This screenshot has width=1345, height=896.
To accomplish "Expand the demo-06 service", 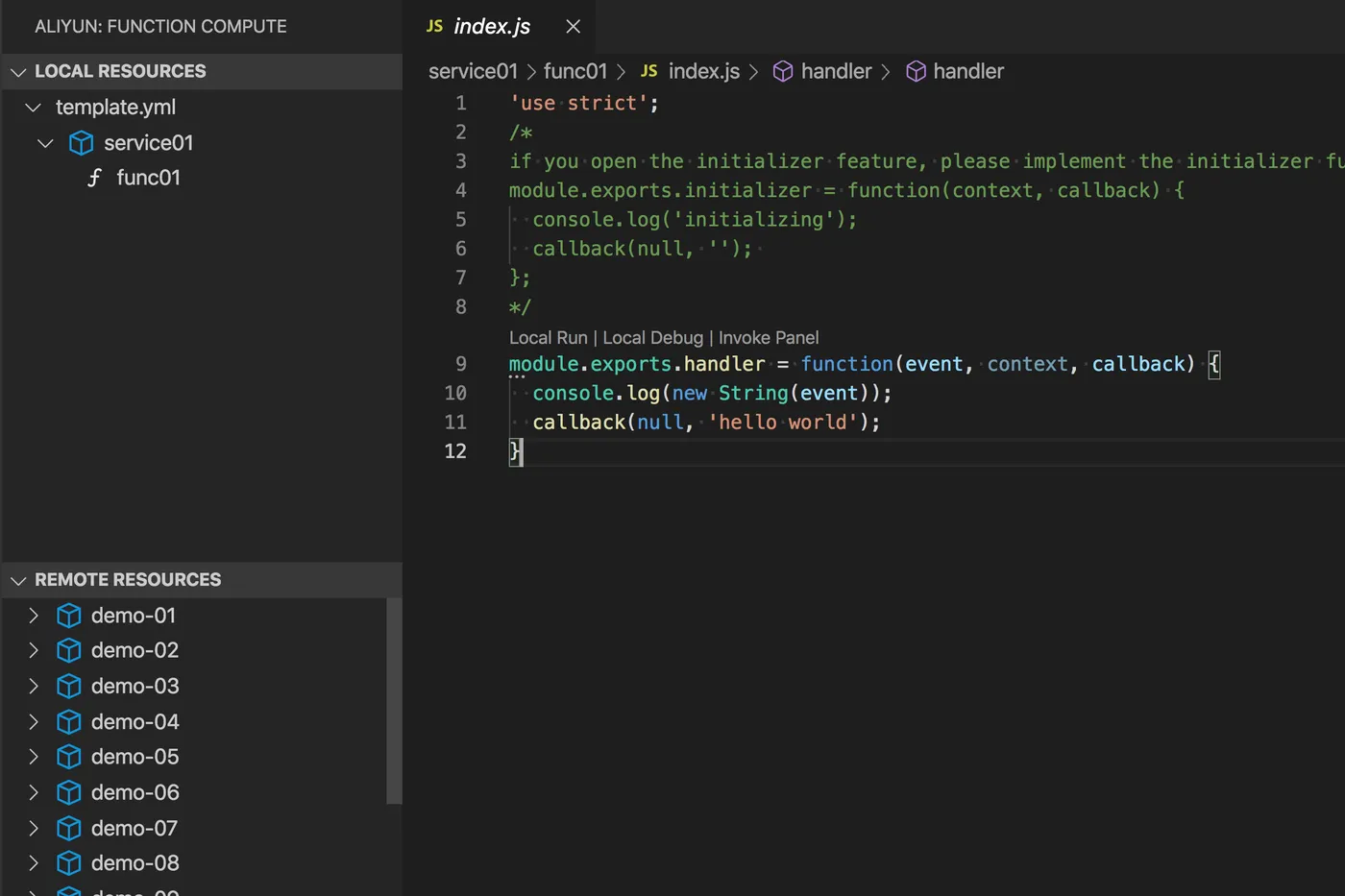I will point(34,792).
